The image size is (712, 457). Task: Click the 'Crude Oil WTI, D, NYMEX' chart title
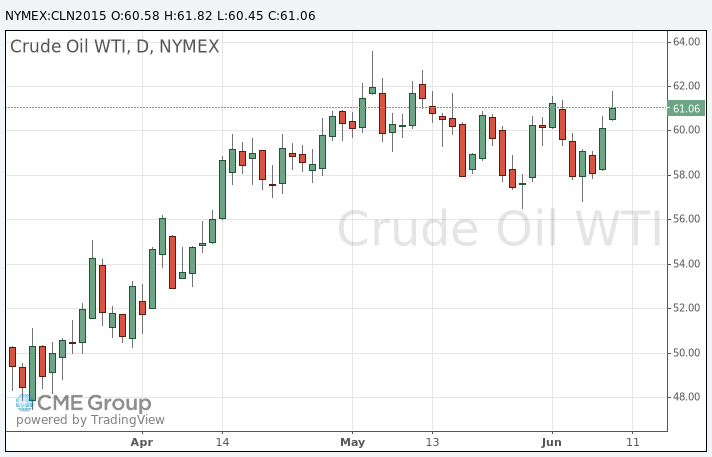point(114,46)
